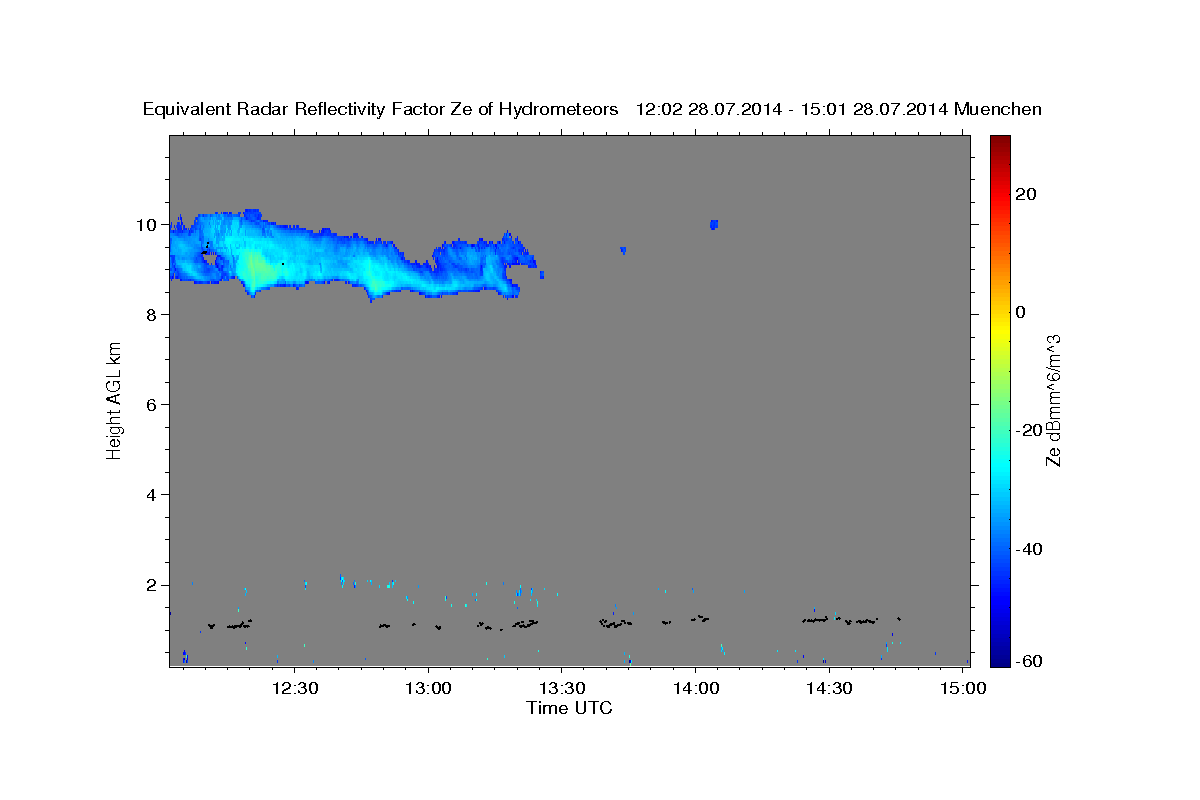The width and height of the screenshot is (1200, 800).
Task: Click the isolated blue echo at 10 km near 14:05
Action: [713, 224]
